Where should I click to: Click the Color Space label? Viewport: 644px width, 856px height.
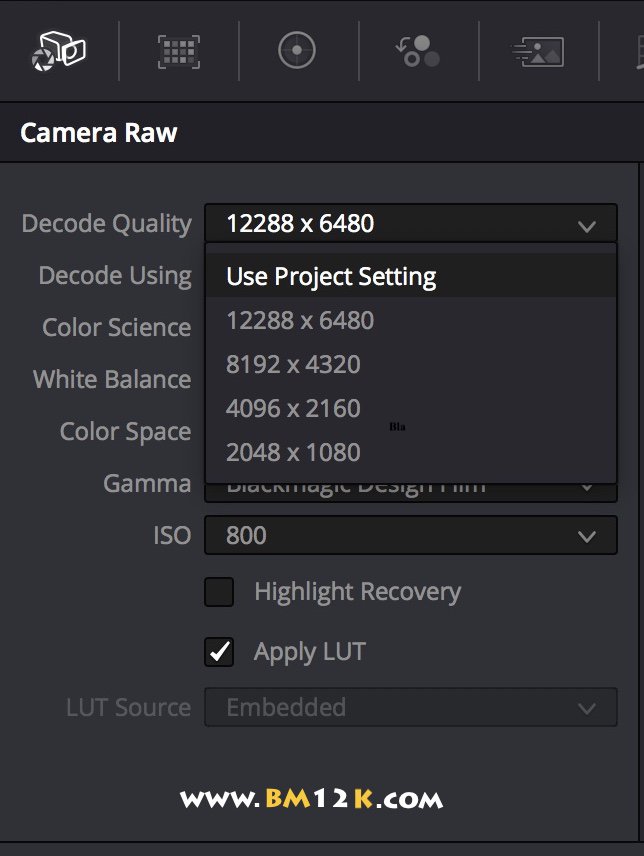126,432
